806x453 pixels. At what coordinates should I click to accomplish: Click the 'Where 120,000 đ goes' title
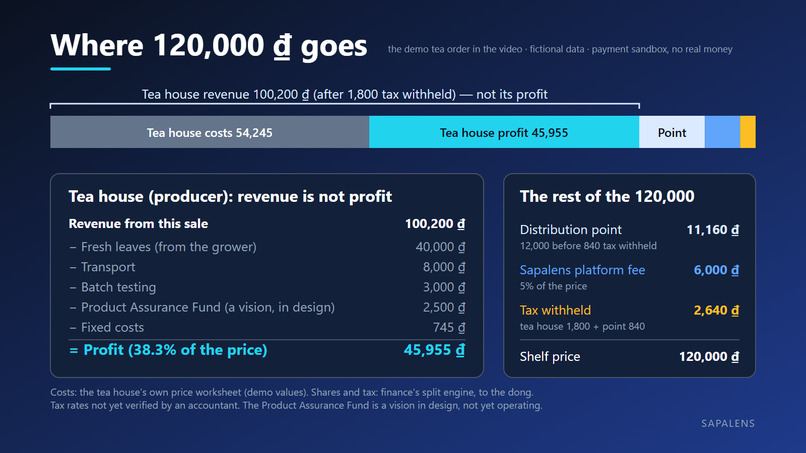click(x=209, y=46)
